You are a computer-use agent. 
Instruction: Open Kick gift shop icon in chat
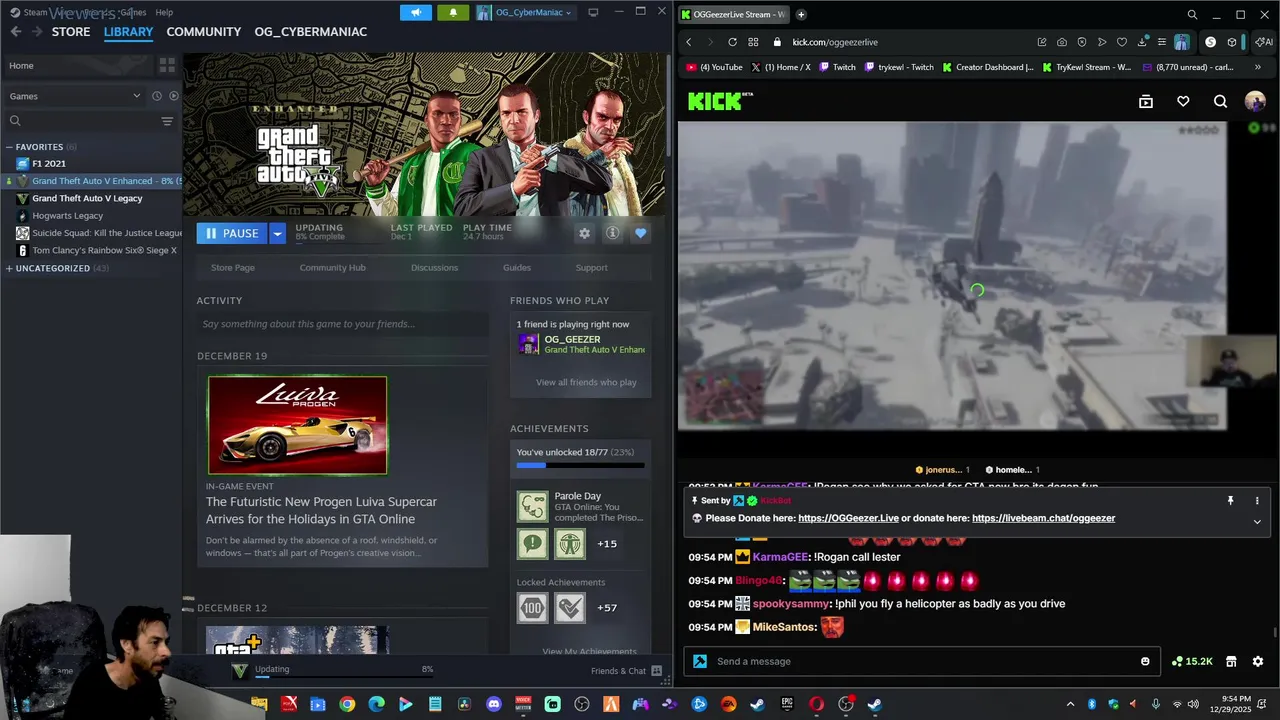(1231, 661)
